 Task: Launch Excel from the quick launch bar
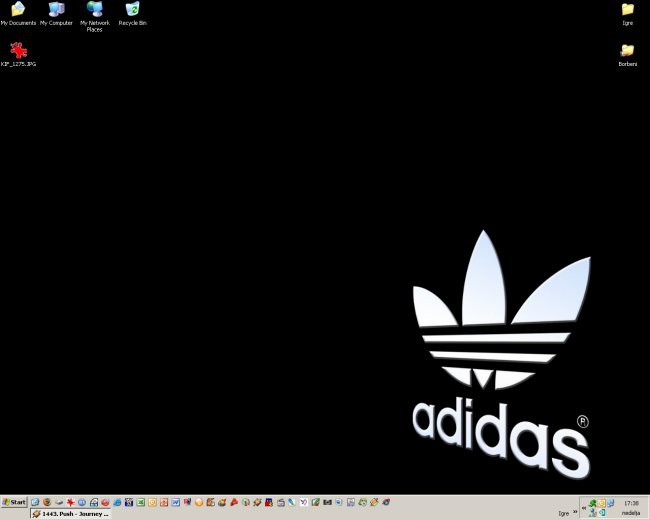coord(140,502)
